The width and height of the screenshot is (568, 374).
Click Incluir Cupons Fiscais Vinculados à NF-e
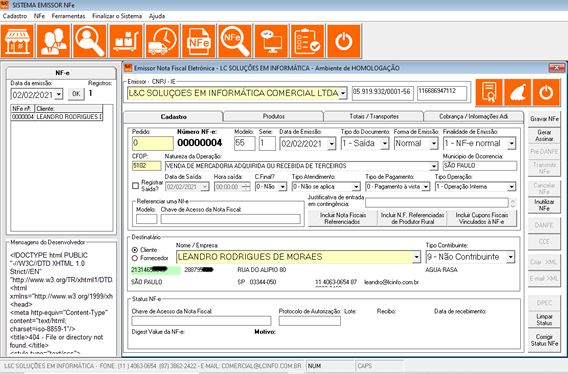[482, 218]
